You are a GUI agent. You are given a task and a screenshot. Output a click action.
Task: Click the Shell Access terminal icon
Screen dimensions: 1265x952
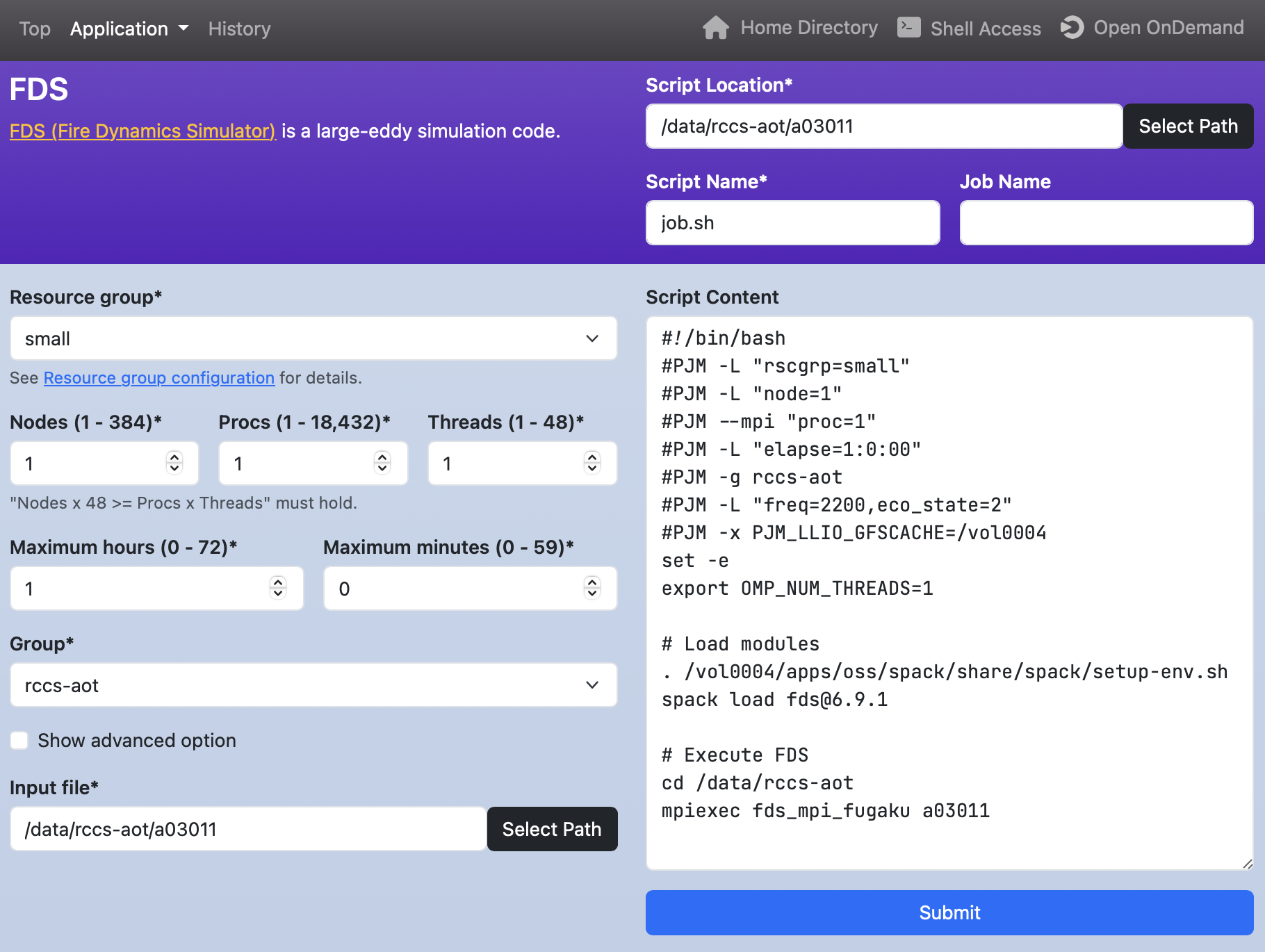tap(908, 27)
